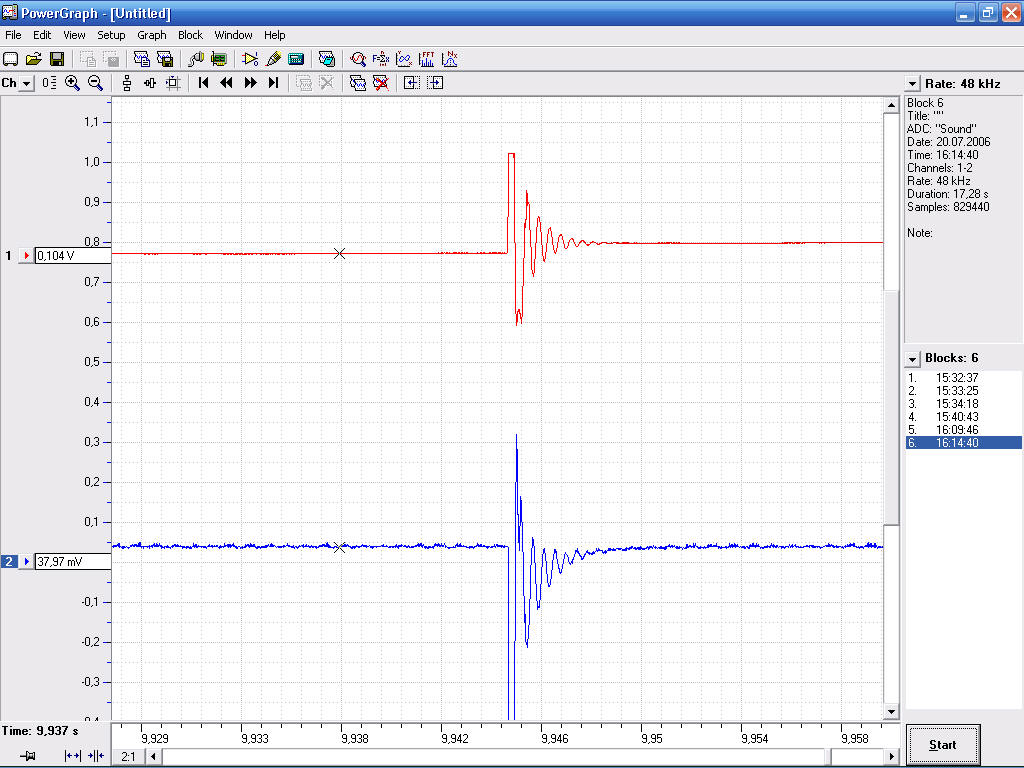Screen dimensions: 1024x768
Task: Expand the Blocks: 6 dropdown arrow
Action: click(x=912, y=359)
